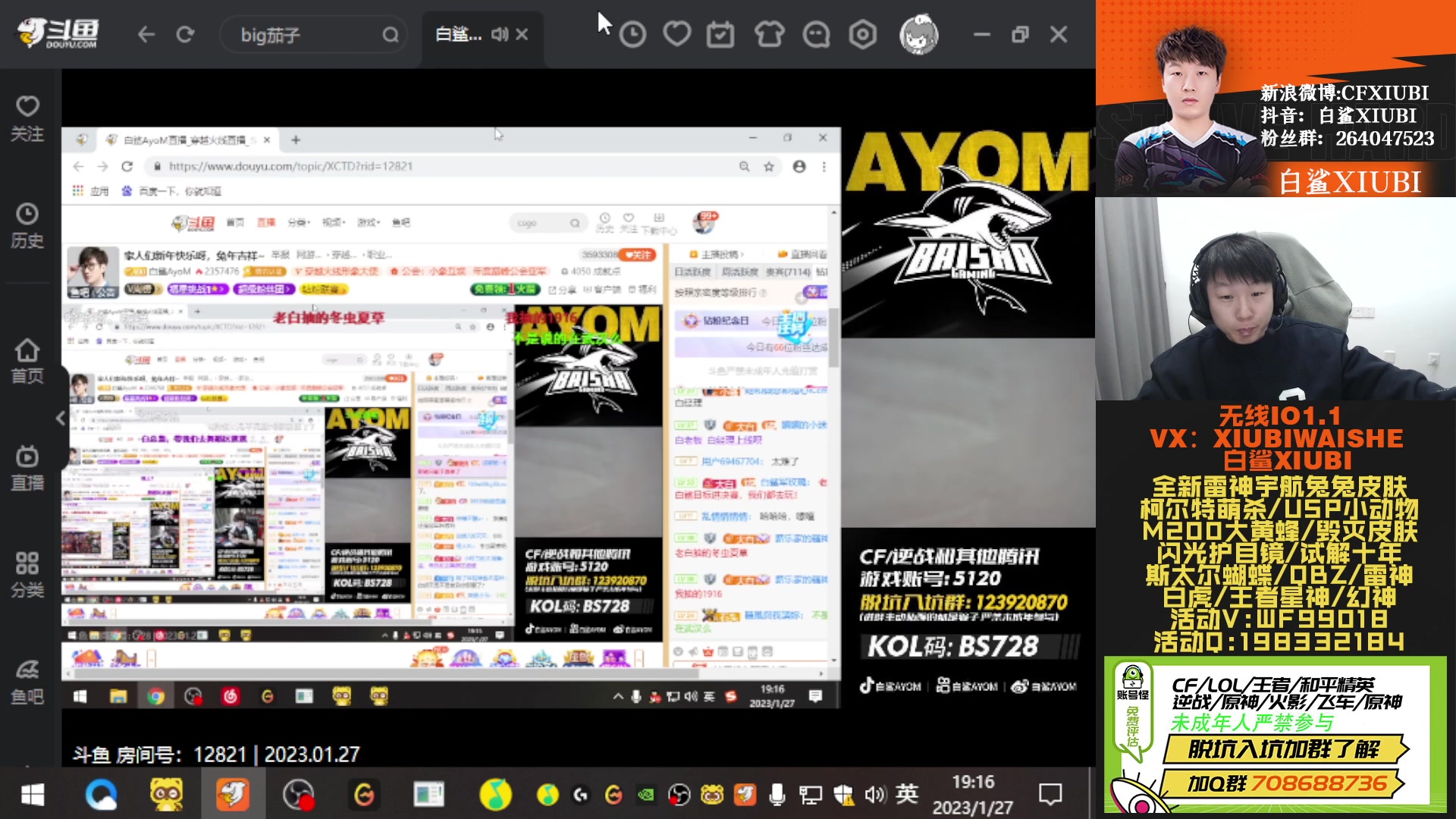Open the network tray icon

pyautogui.click(x=810, y=795)
